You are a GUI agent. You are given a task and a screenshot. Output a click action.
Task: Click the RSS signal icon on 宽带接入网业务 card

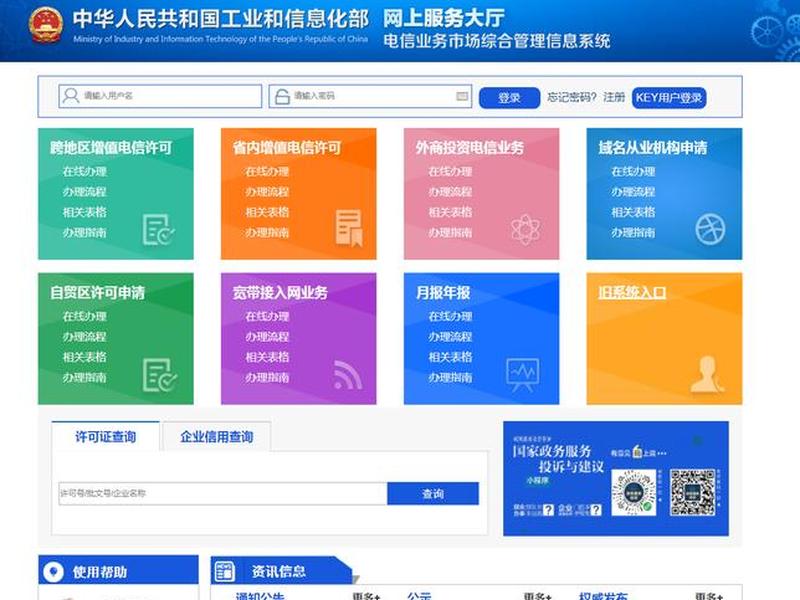[348, 375]
